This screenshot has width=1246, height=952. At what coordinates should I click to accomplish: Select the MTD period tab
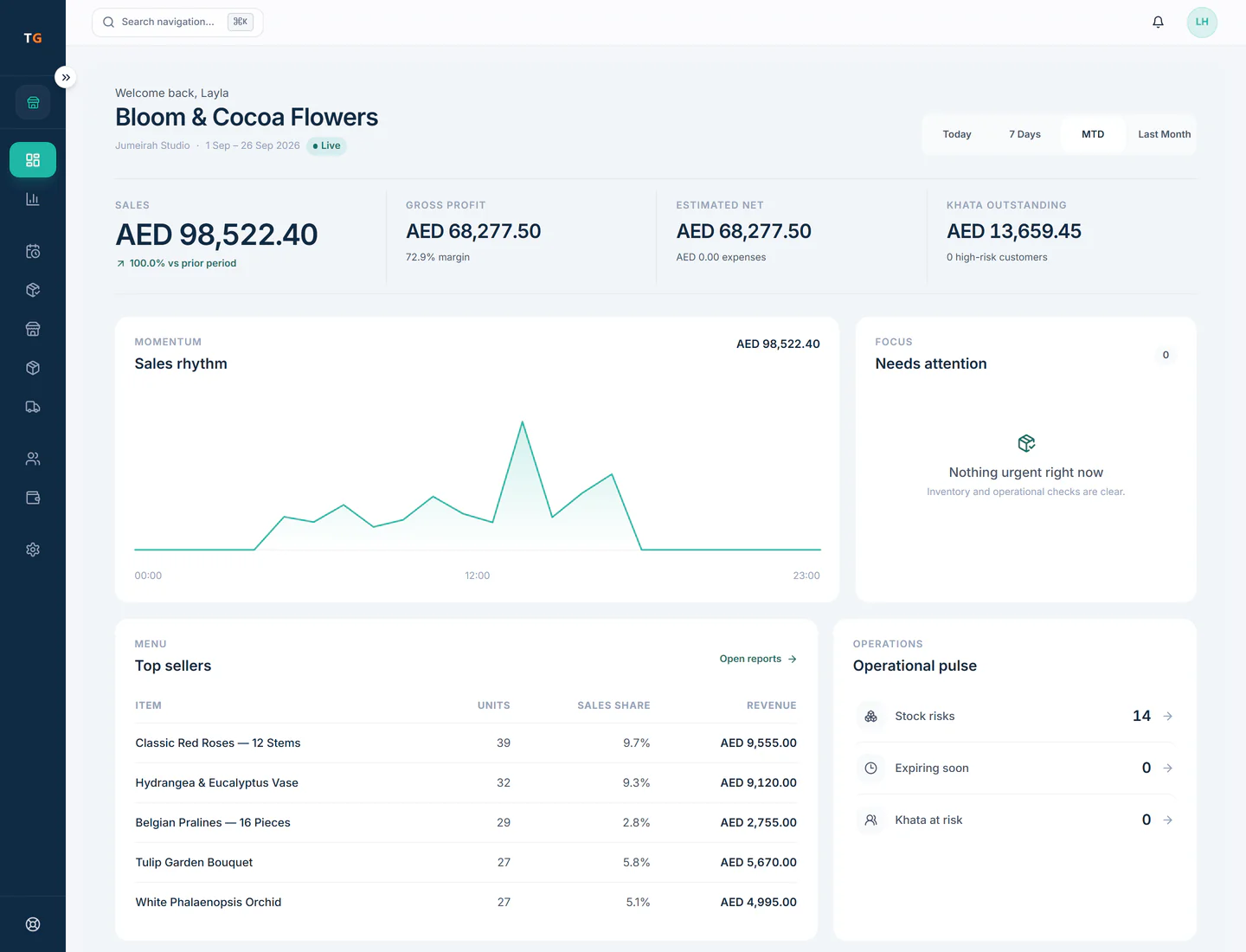point(1093,134)
